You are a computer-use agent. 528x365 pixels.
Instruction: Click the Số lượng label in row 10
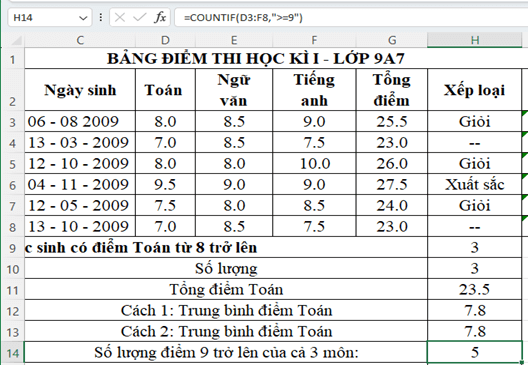tap(226, 268)
